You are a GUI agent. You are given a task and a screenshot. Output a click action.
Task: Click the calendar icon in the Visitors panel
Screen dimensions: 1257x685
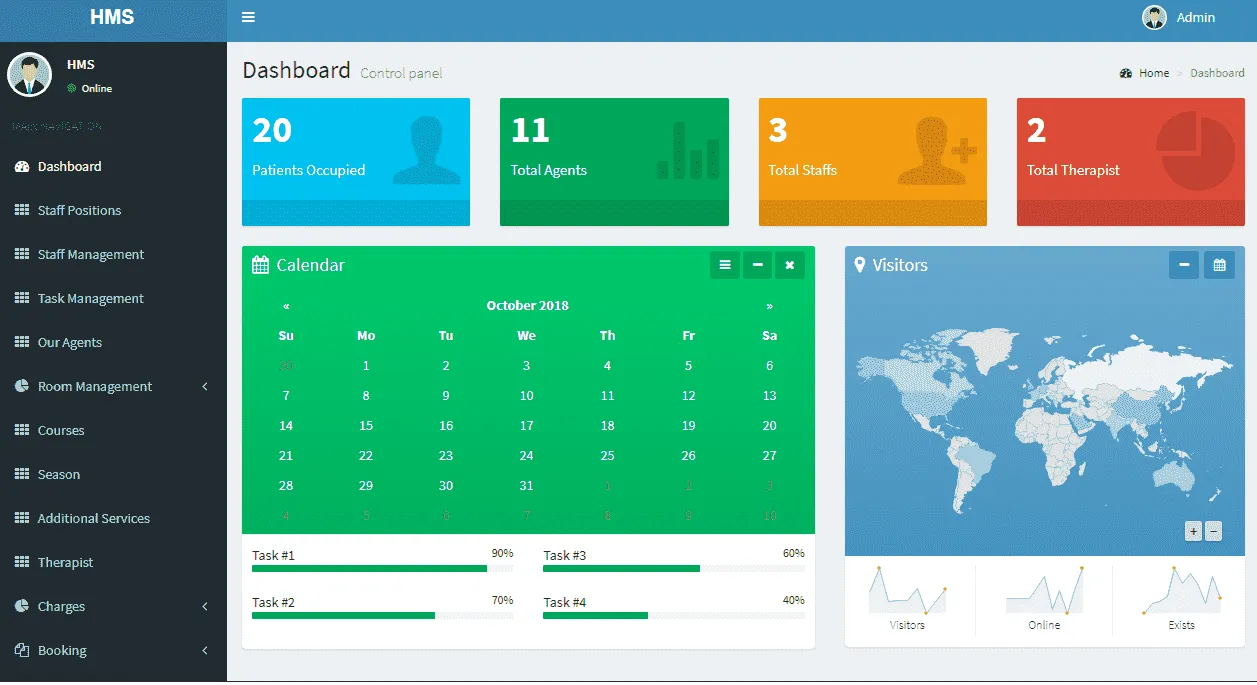pyautogui.click(x=1219, y=265)
